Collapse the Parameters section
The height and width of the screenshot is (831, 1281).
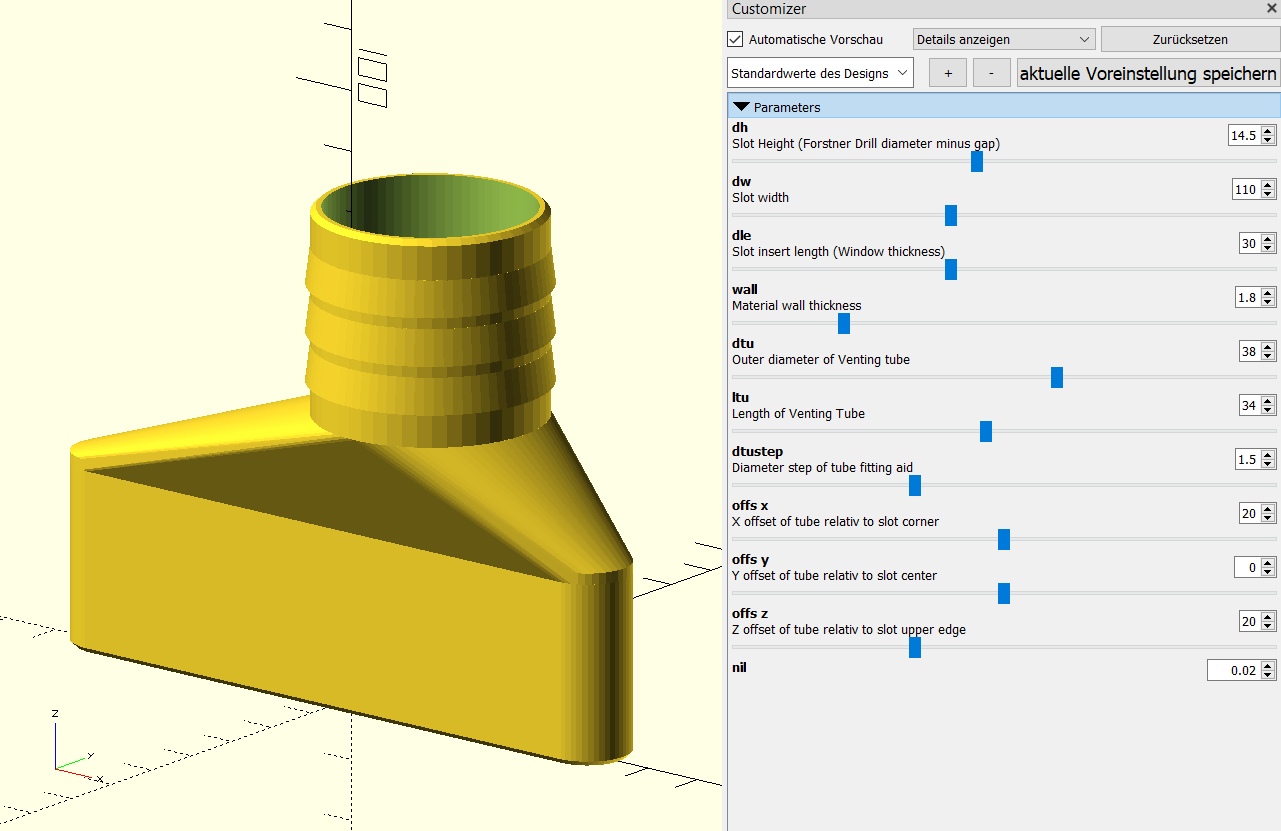pos(741,104)
